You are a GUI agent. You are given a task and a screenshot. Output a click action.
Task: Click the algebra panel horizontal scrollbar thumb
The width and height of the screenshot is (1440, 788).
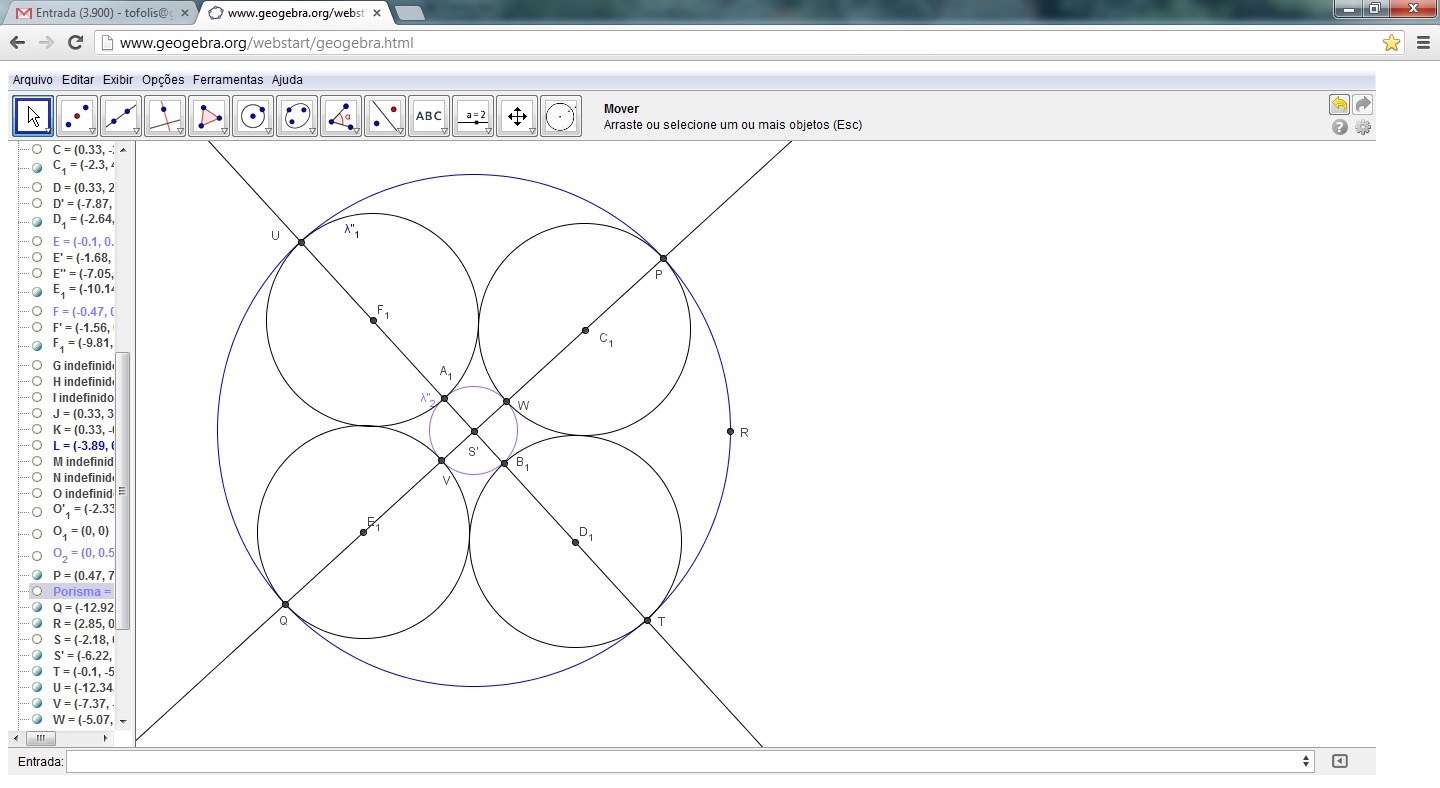(40, 738)
